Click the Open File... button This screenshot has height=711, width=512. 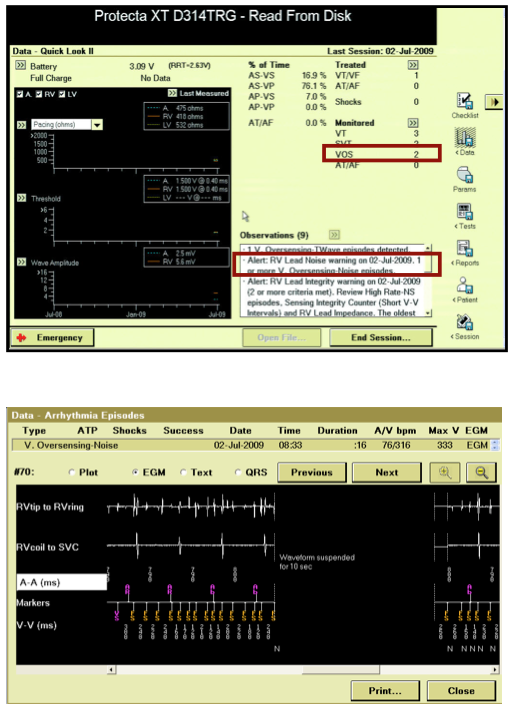tap(282, 338)
